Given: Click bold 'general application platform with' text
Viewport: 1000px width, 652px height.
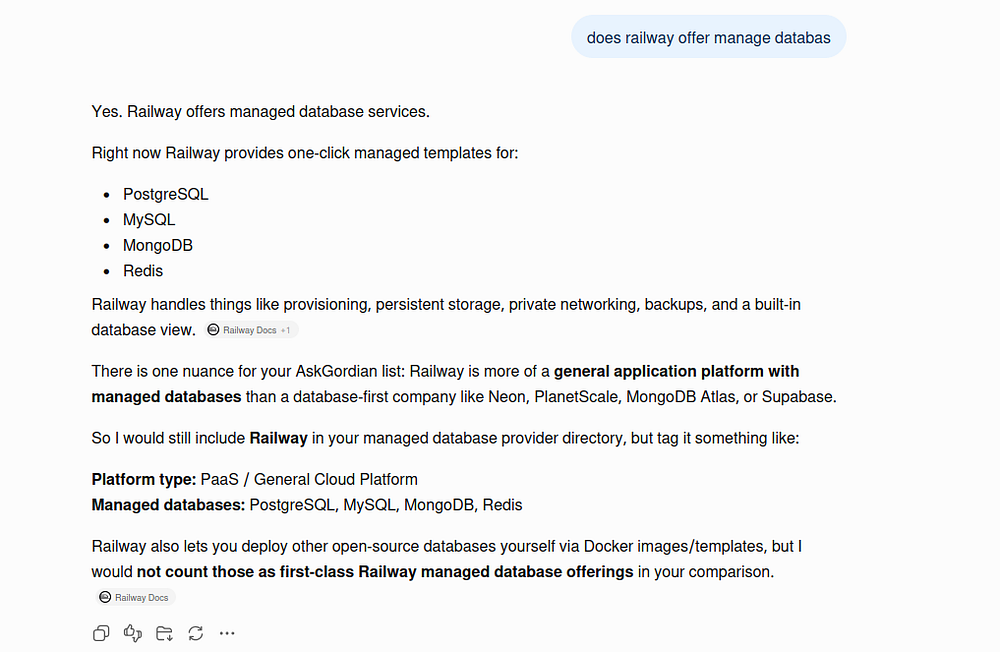Looking at the screenshot, I should pyautogui.click(x=676, y=371).
